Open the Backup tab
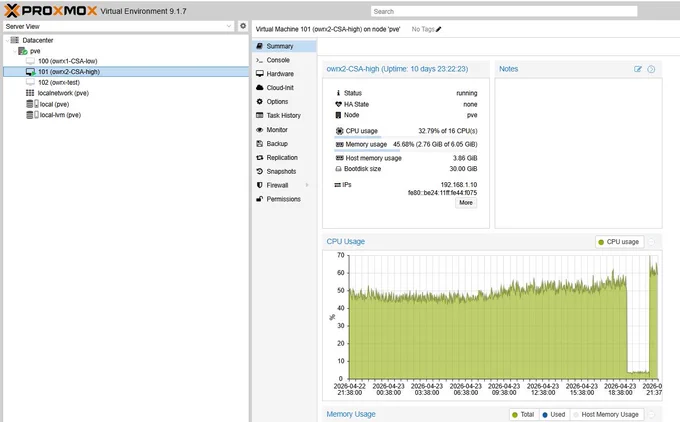The image size is (680, 422). pyautogui.click(x=284, y=144)
